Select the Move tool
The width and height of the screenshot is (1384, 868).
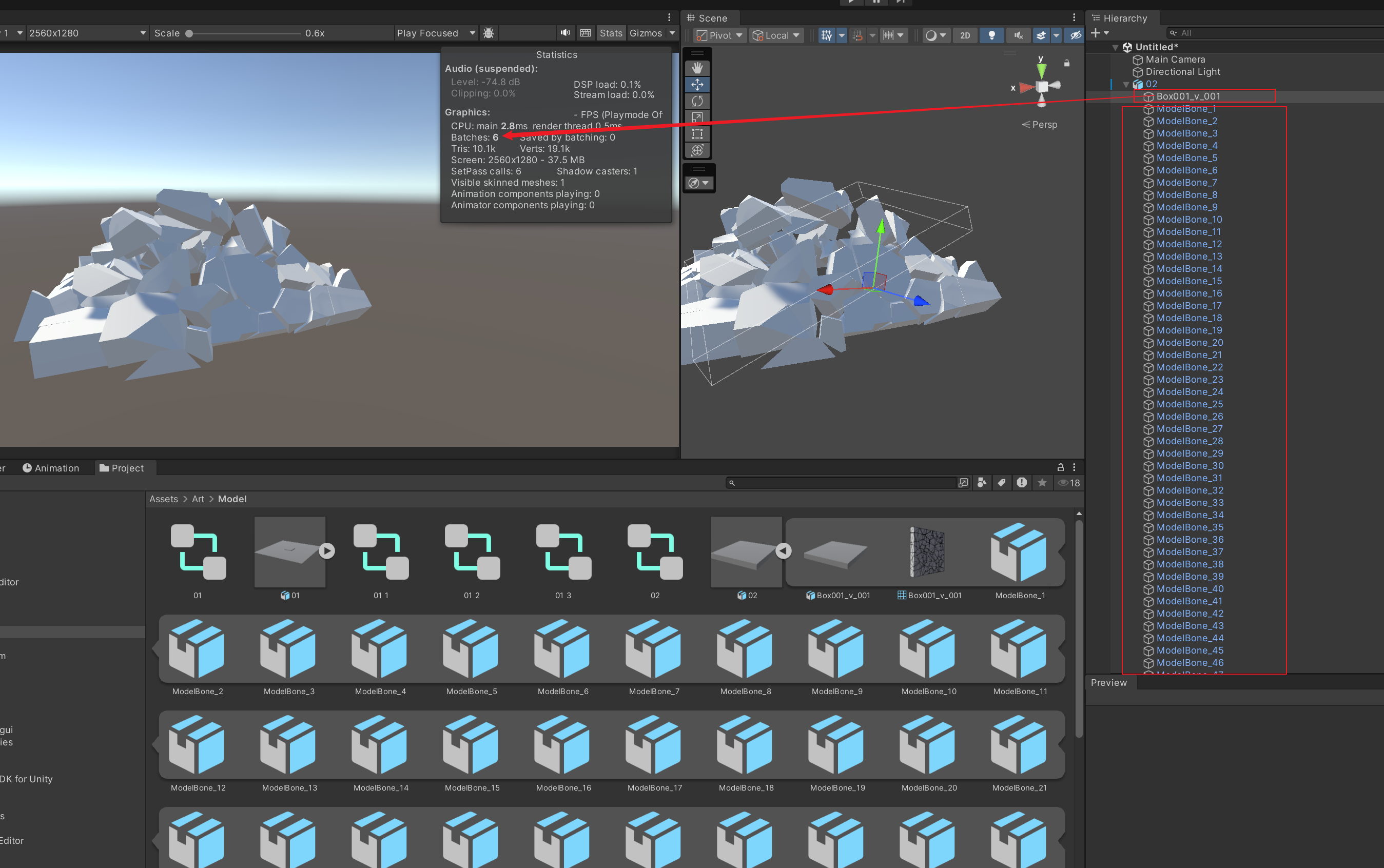(697, 85)
